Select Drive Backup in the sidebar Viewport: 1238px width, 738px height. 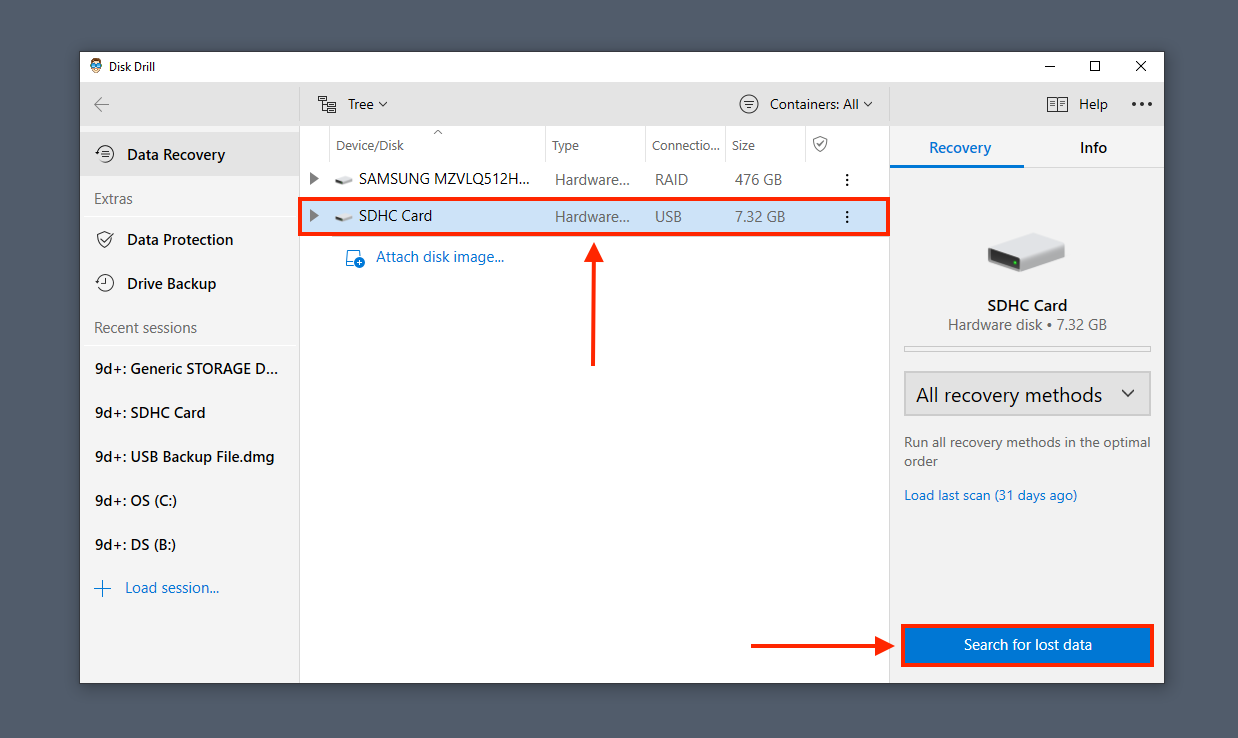[x=190, y=284]
